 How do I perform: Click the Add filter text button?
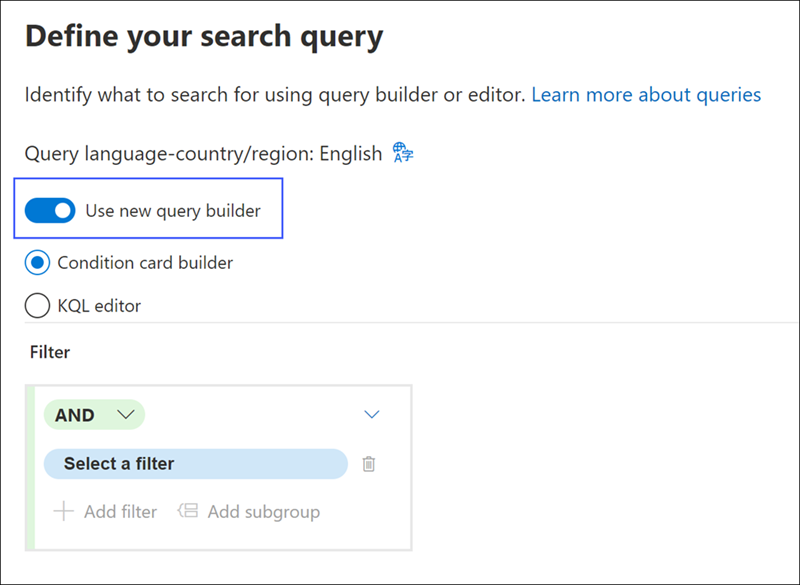(120, 512)
